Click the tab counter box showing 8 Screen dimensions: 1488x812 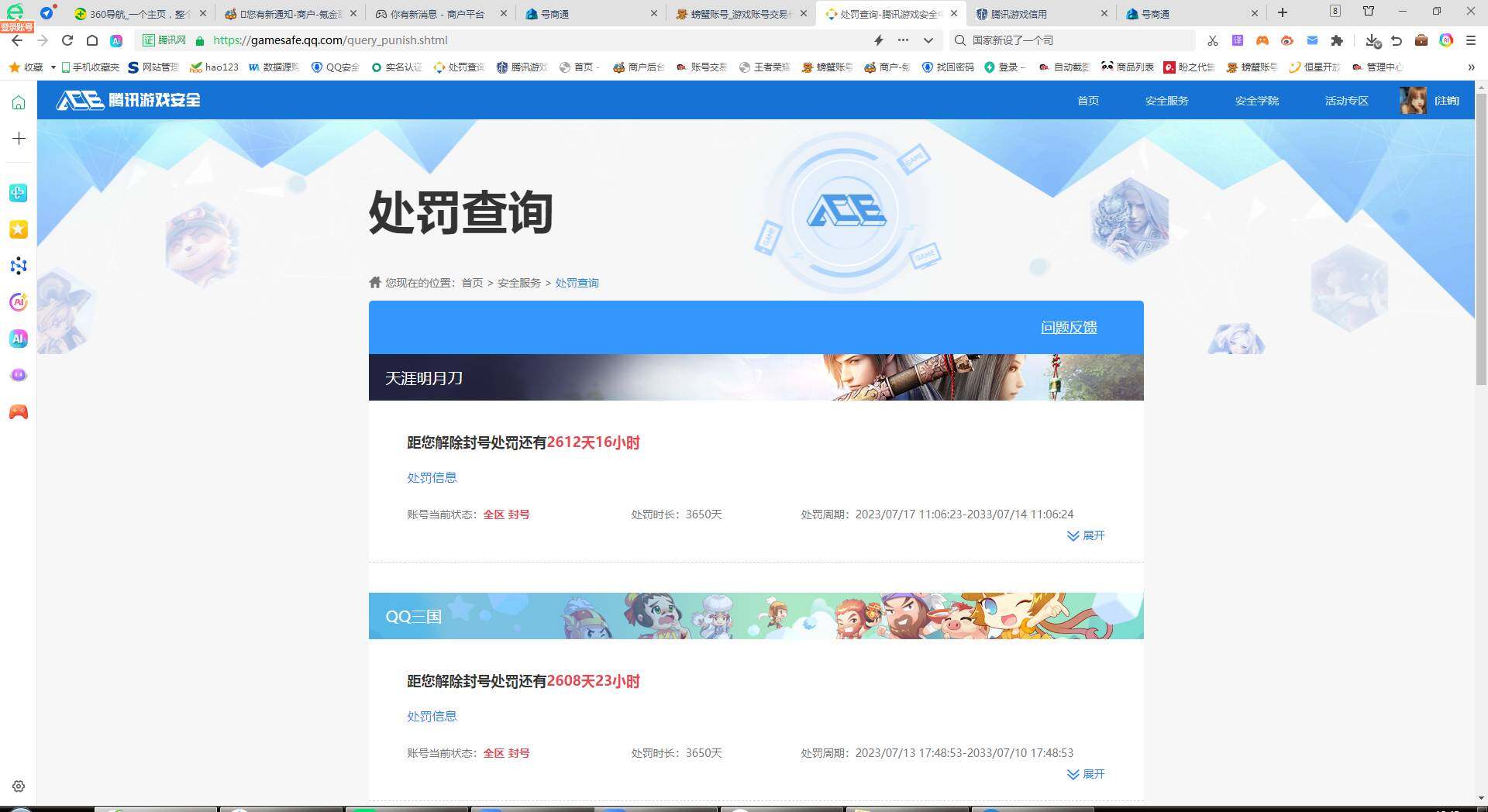pyautogui.click(x=1335, y=11)
